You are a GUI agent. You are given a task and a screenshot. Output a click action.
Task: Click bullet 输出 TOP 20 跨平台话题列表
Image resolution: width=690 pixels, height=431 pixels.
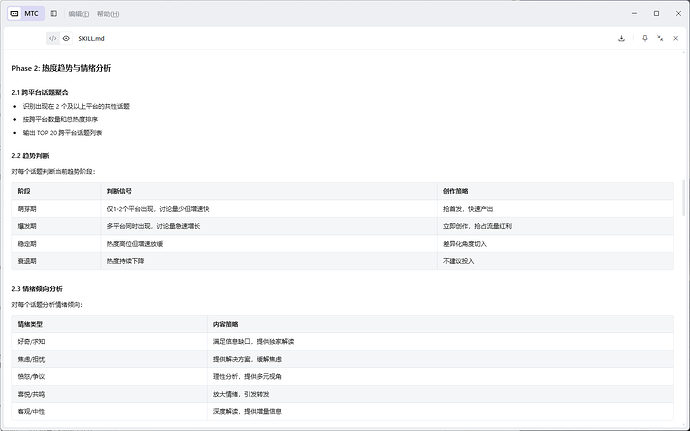(x=62, y=133)
